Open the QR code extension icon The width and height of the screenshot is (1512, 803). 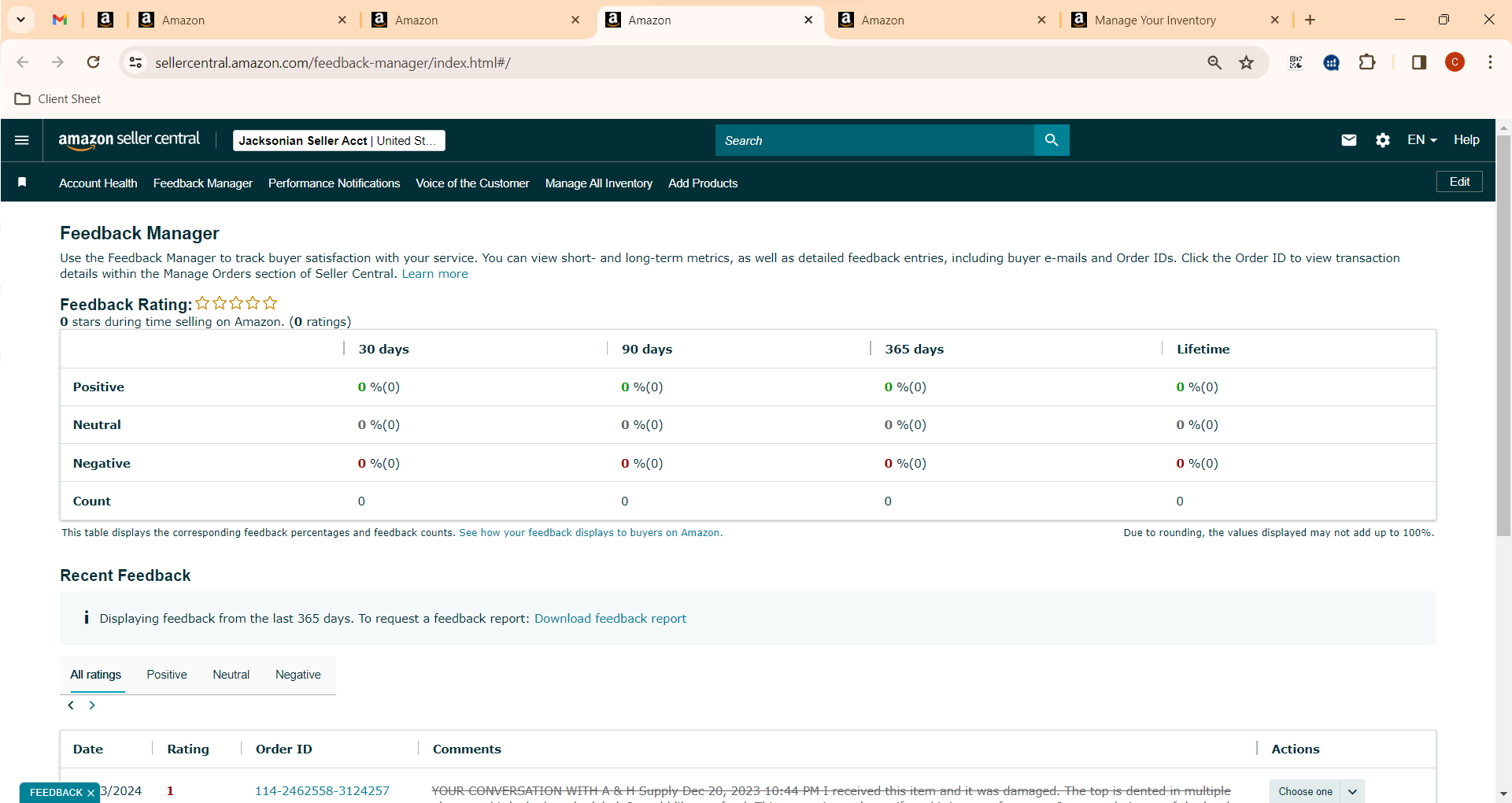[1296, 62]
